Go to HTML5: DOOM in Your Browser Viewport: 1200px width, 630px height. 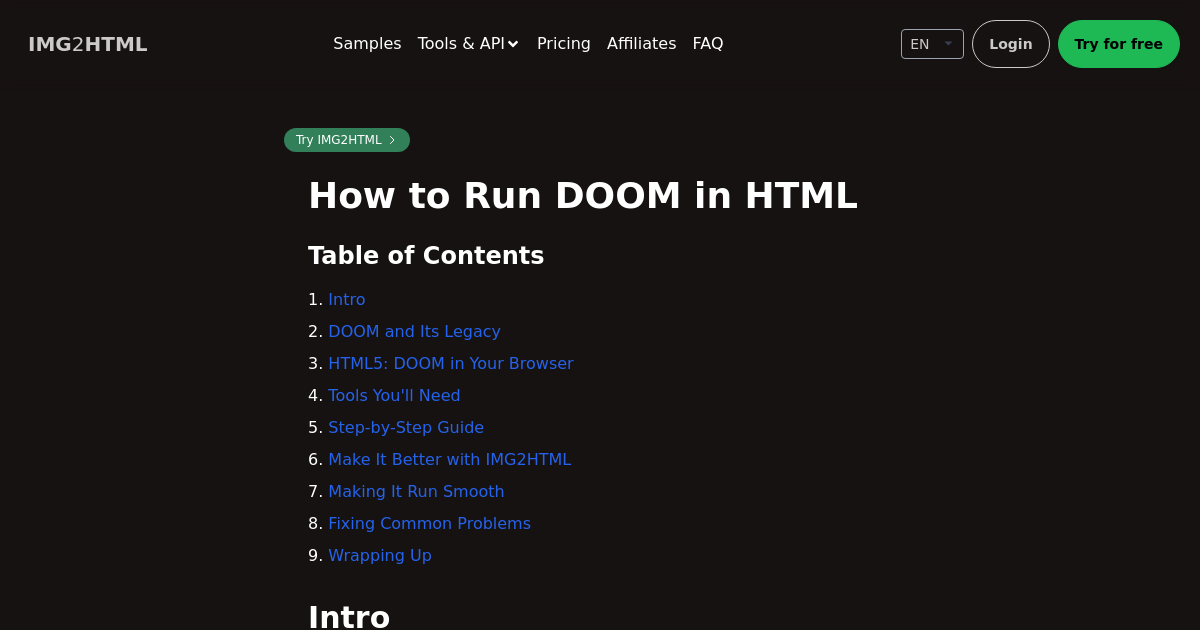[x=451, y=364]
